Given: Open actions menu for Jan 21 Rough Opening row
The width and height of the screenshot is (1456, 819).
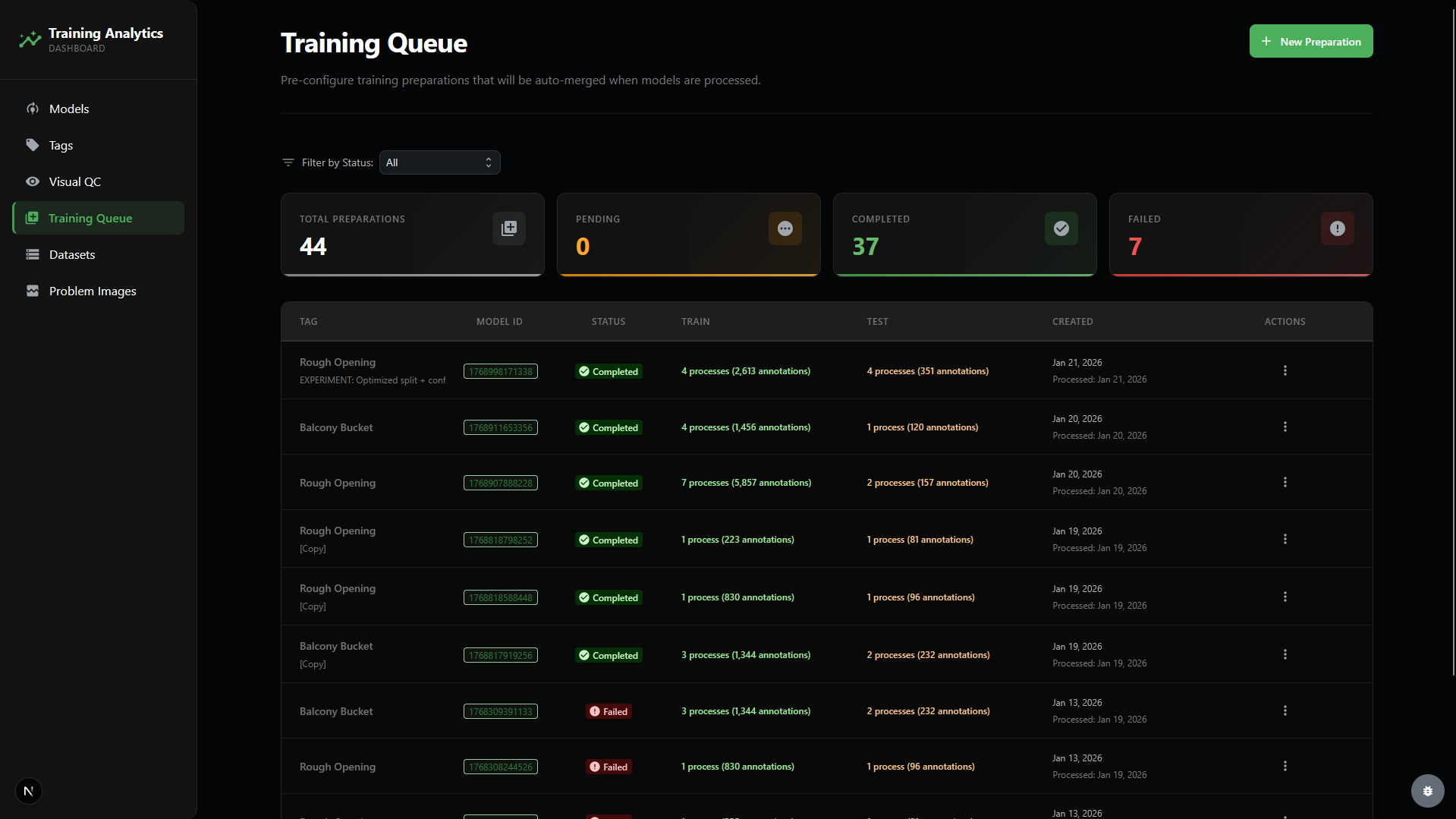Looking at the screenshot, I should pyautogui.click(x=1285, y=370).
